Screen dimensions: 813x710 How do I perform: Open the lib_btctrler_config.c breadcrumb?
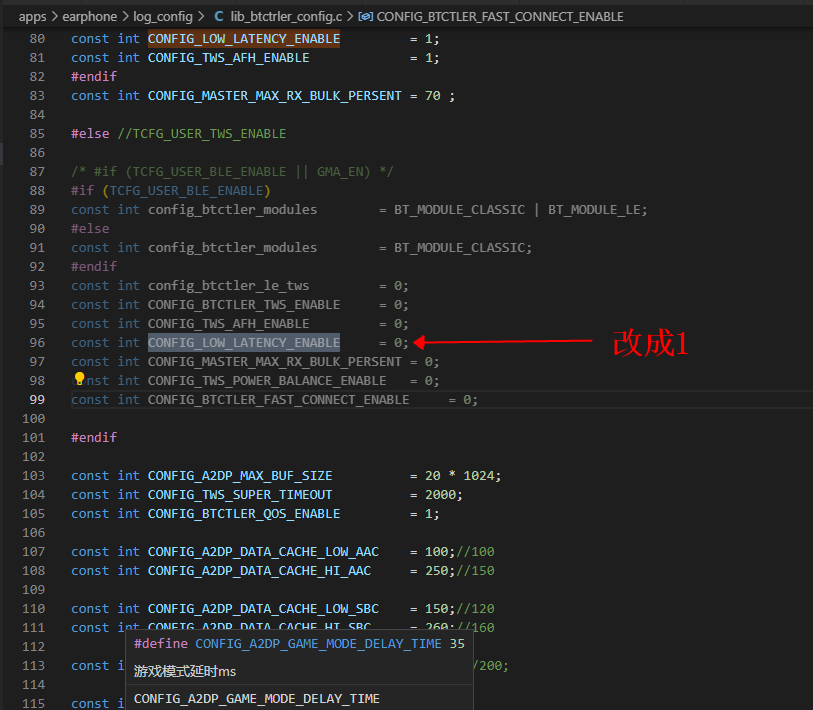(286, 17)
